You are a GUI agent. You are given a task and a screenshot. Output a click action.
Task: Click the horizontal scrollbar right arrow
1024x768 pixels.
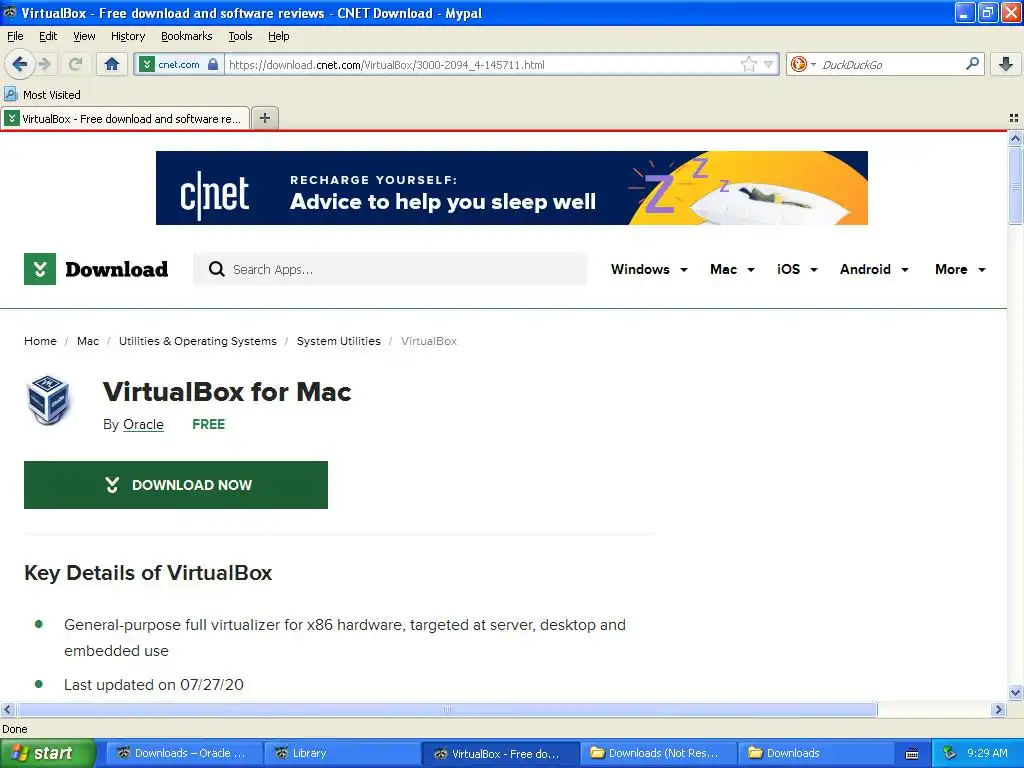pos(998,709)
